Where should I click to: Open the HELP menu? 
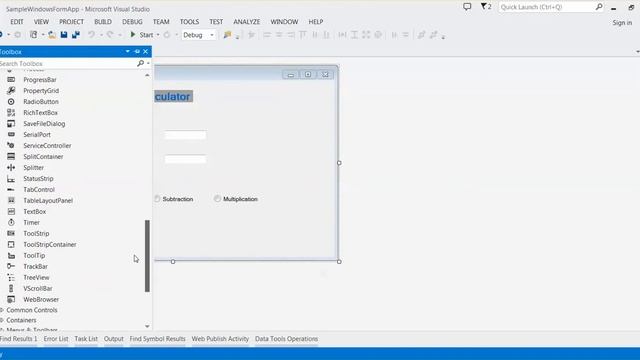316,22
